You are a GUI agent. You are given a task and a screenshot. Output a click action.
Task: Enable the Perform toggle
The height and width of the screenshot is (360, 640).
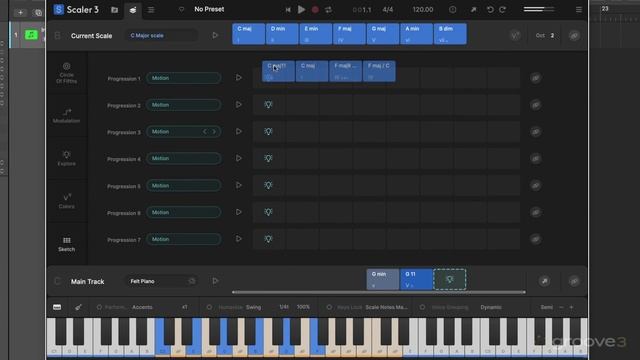(x=99, y=307)
